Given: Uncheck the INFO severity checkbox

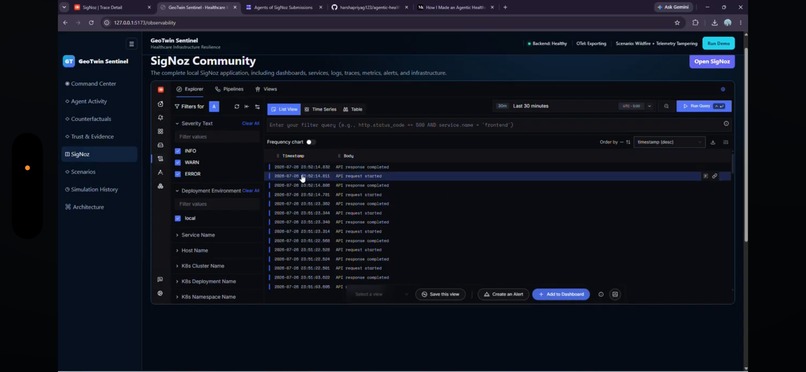Looking at the screenshot, I should [178, 151].
